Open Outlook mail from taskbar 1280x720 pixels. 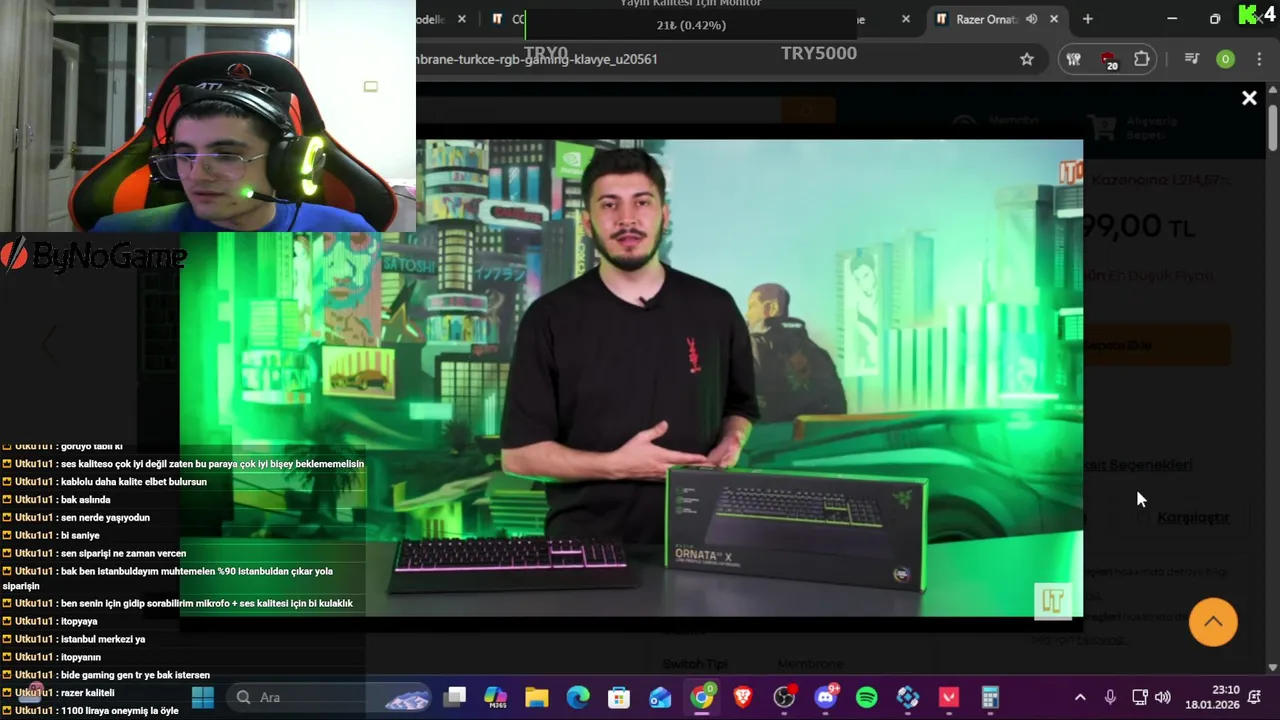point(660,697)
